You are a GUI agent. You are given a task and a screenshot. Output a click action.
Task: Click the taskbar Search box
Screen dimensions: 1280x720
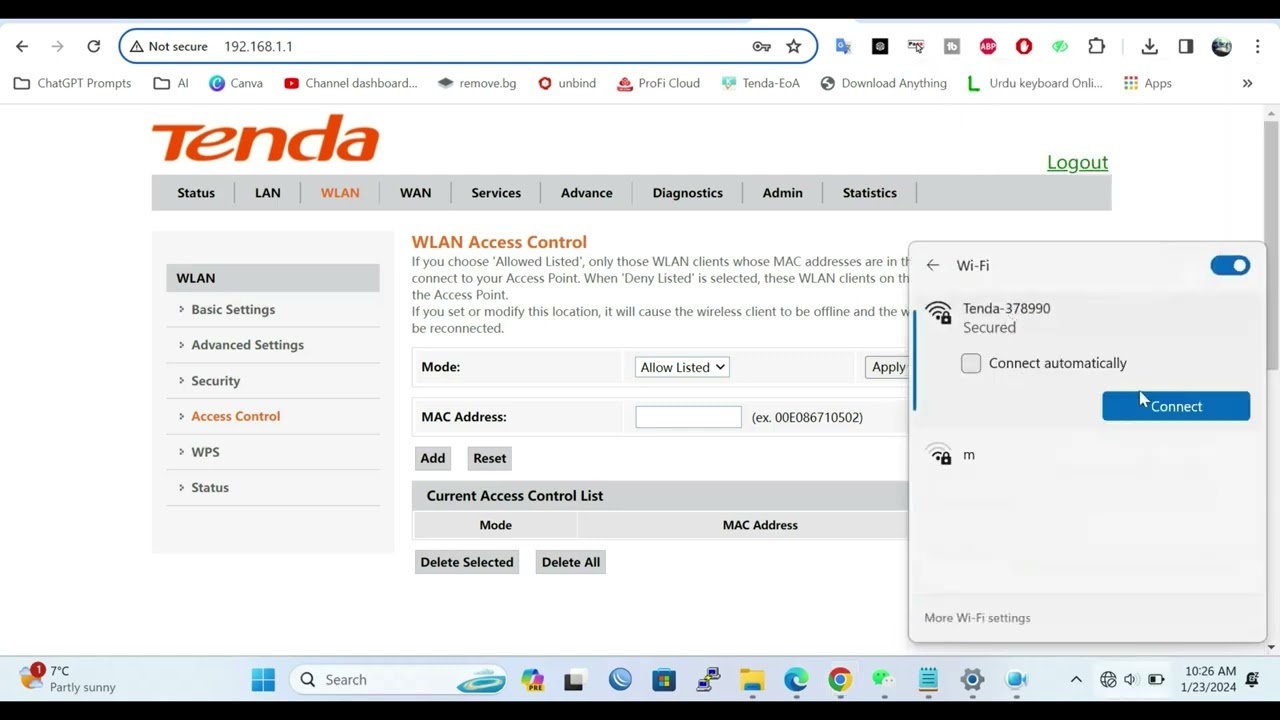[x=398, y=680]
